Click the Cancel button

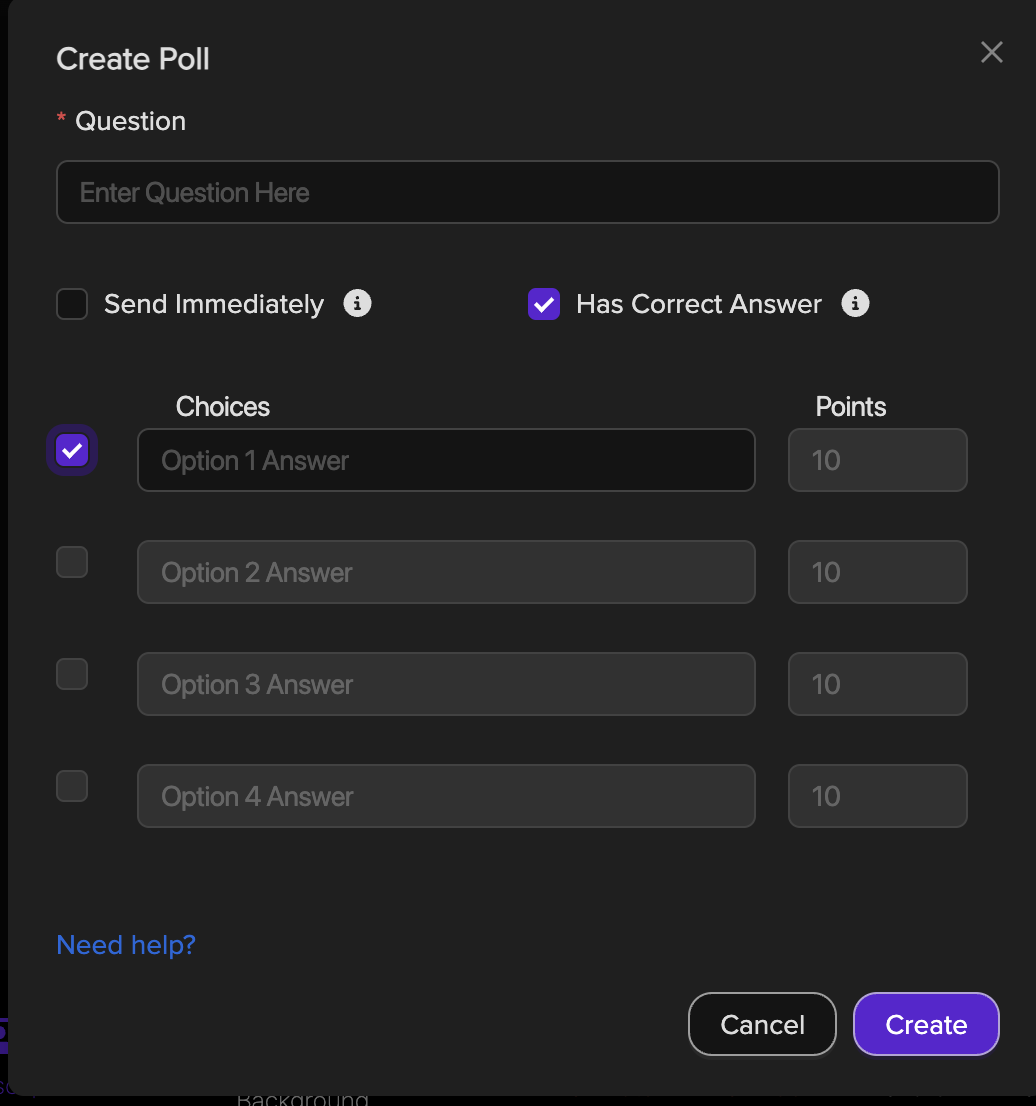[762, 1024]
